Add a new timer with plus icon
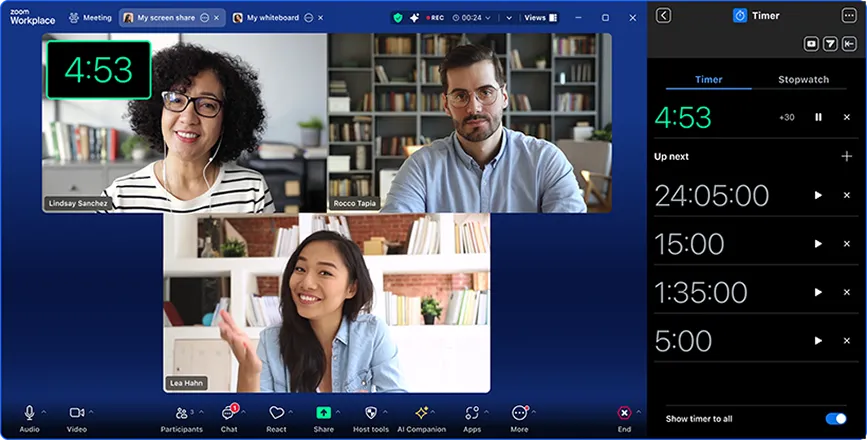The image size is (867, 440). pyautogui.click(x=846, y=156)
